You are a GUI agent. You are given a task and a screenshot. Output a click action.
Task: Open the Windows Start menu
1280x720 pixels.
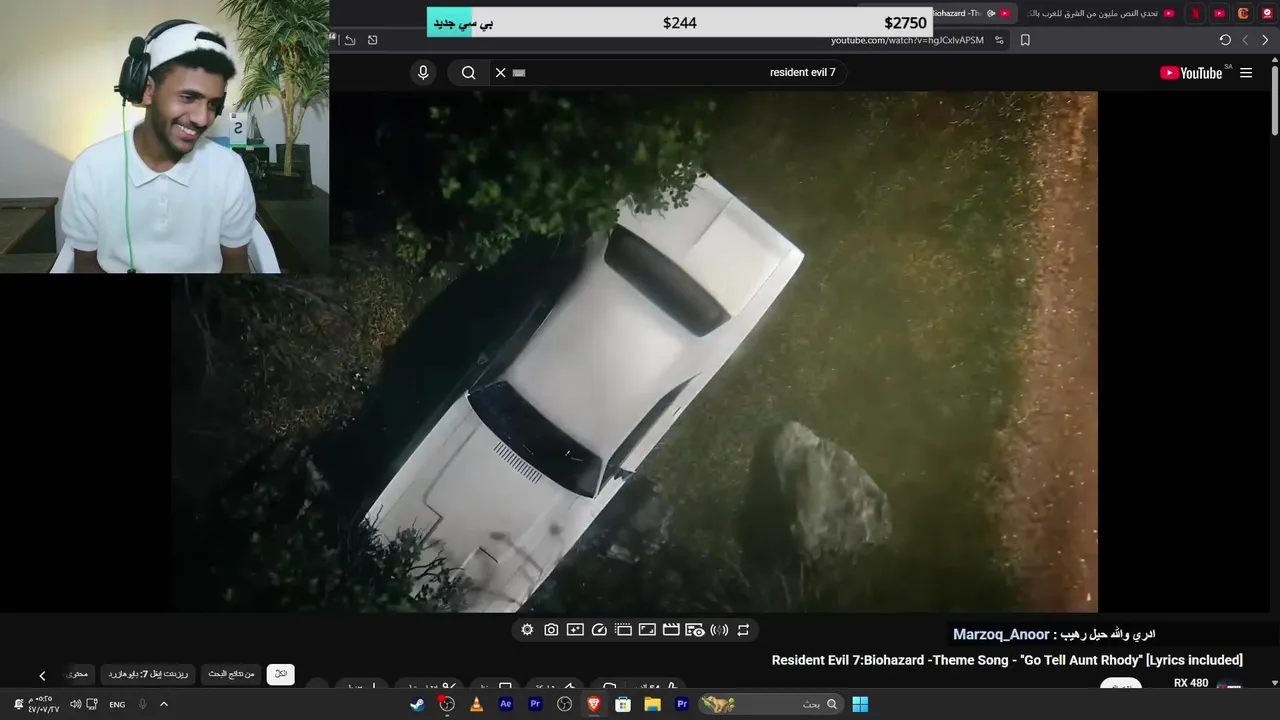coord(860,704)
